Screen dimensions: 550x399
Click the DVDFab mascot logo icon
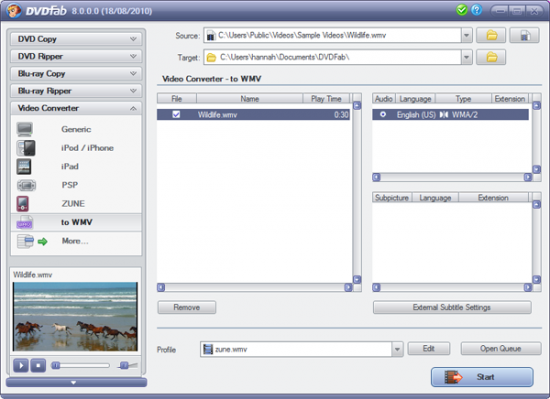(14, 10)
